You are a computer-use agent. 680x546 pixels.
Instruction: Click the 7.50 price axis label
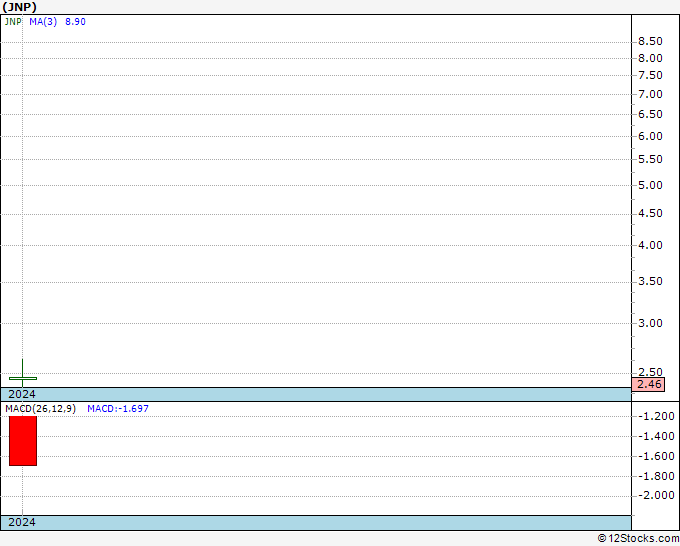[x=650, y=75]
